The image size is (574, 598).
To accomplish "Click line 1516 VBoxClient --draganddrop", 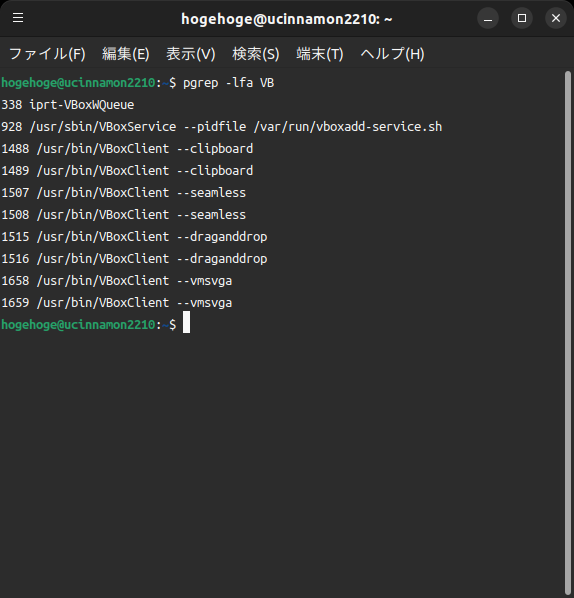I will [x=134, y=259].
